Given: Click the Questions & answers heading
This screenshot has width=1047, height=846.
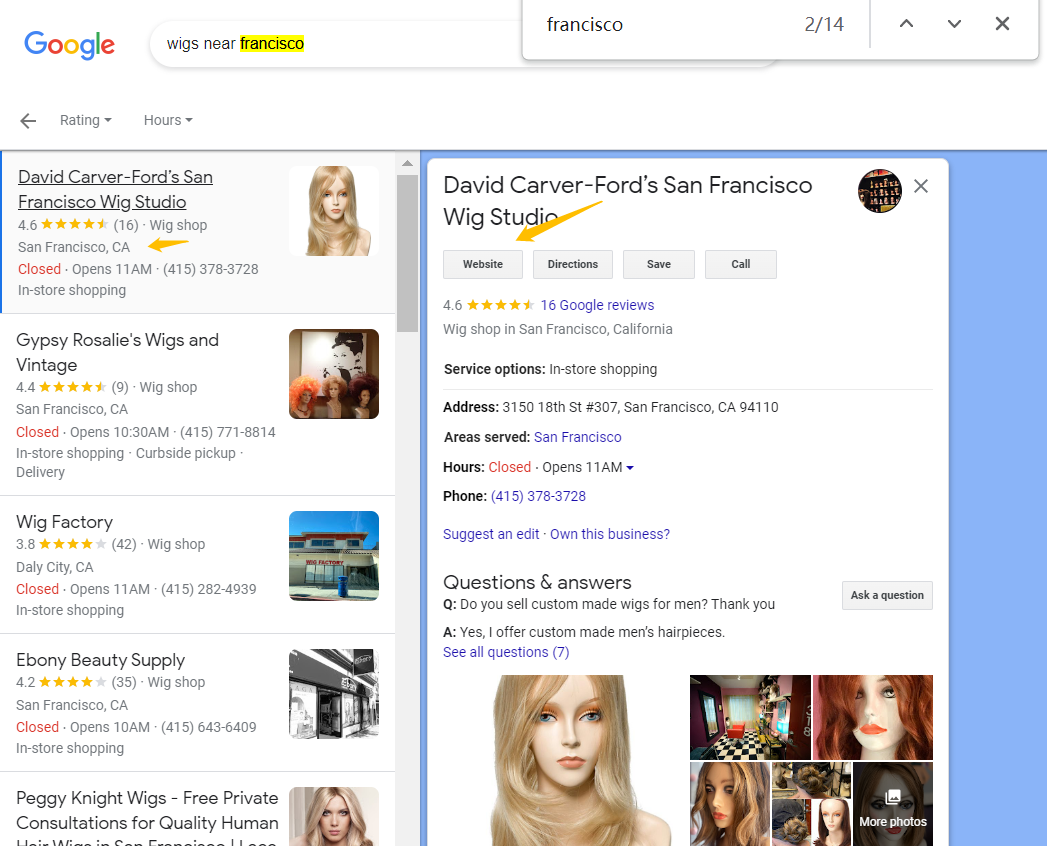Looking at the screenshot, I should 537,582.
